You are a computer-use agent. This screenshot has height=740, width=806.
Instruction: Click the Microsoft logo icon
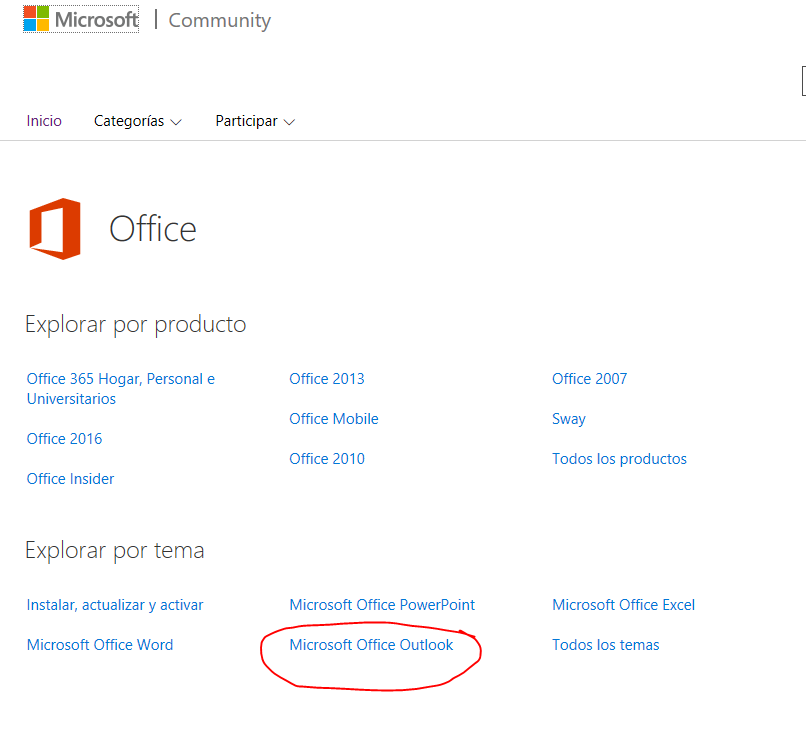(x=36, y=19)
